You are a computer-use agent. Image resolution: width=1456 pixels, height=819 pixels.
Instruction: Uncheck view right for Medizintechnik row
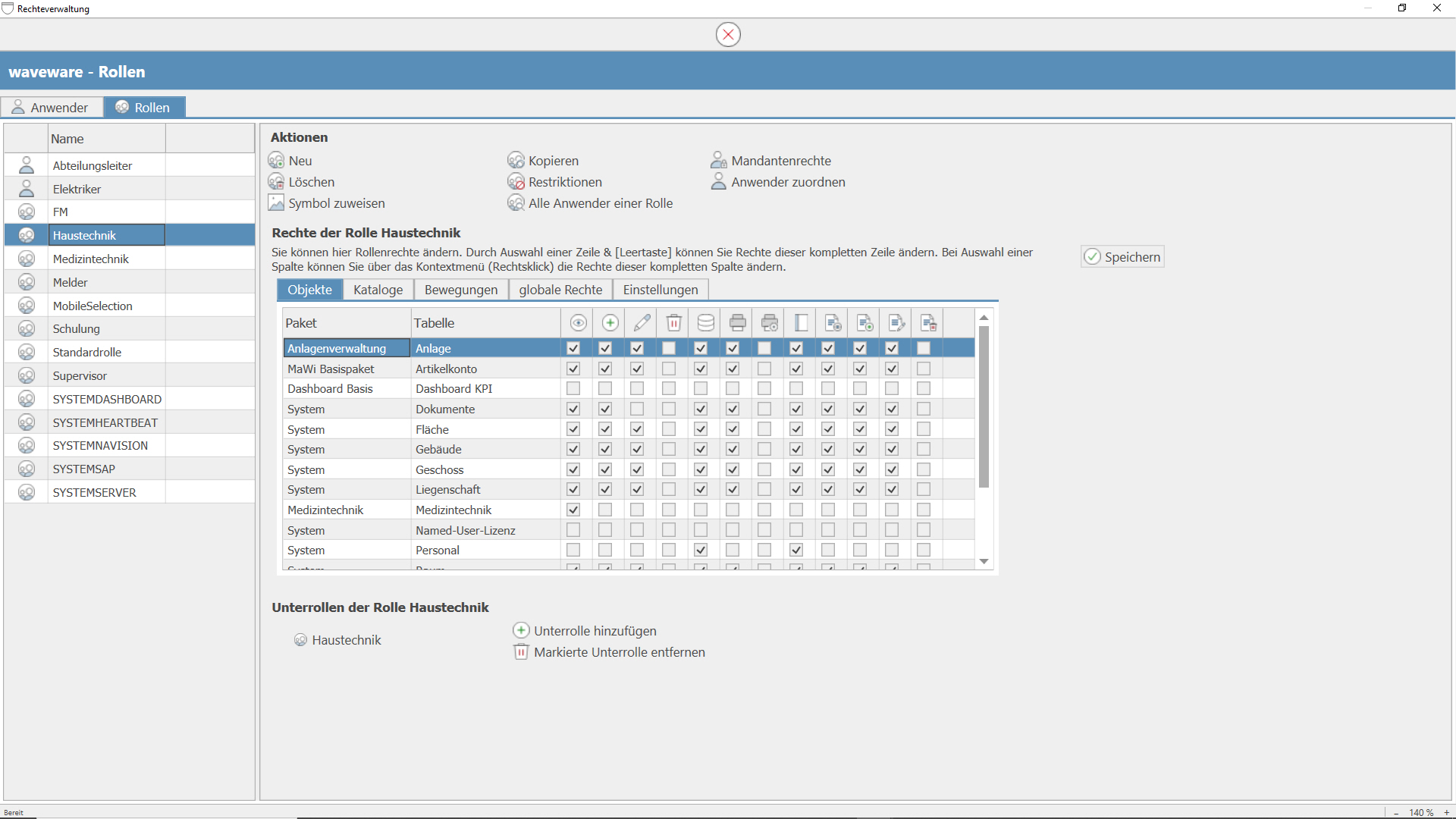click(573, 510)
